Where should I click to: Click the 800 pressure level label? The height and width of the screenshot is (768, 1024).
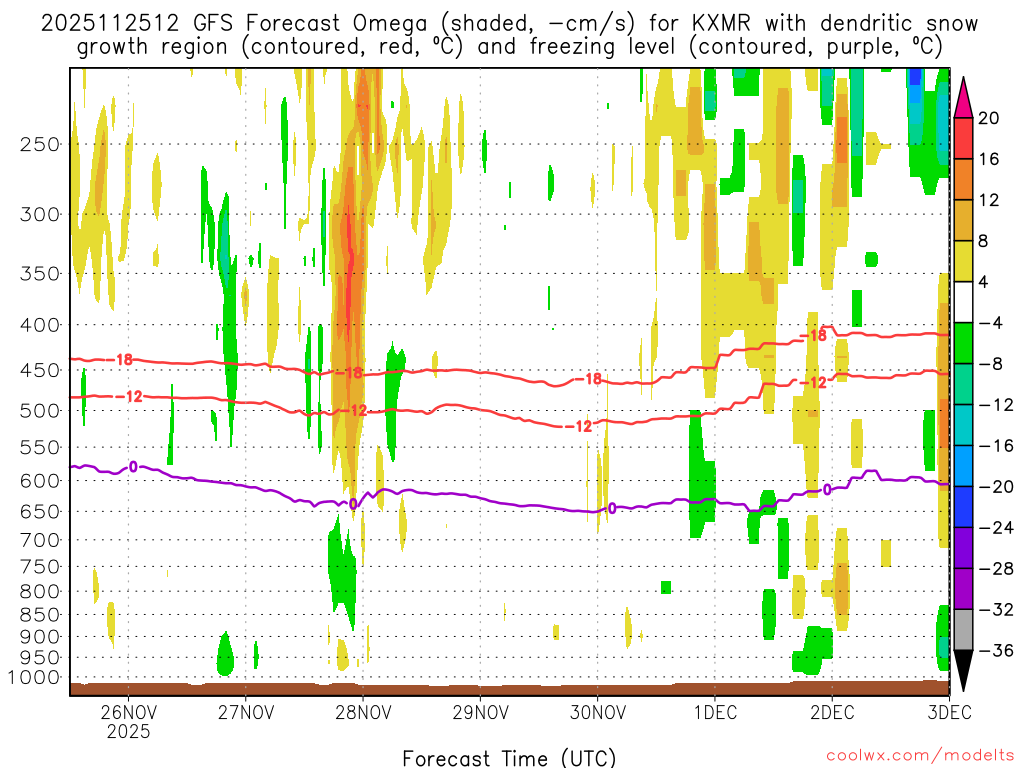40,592
